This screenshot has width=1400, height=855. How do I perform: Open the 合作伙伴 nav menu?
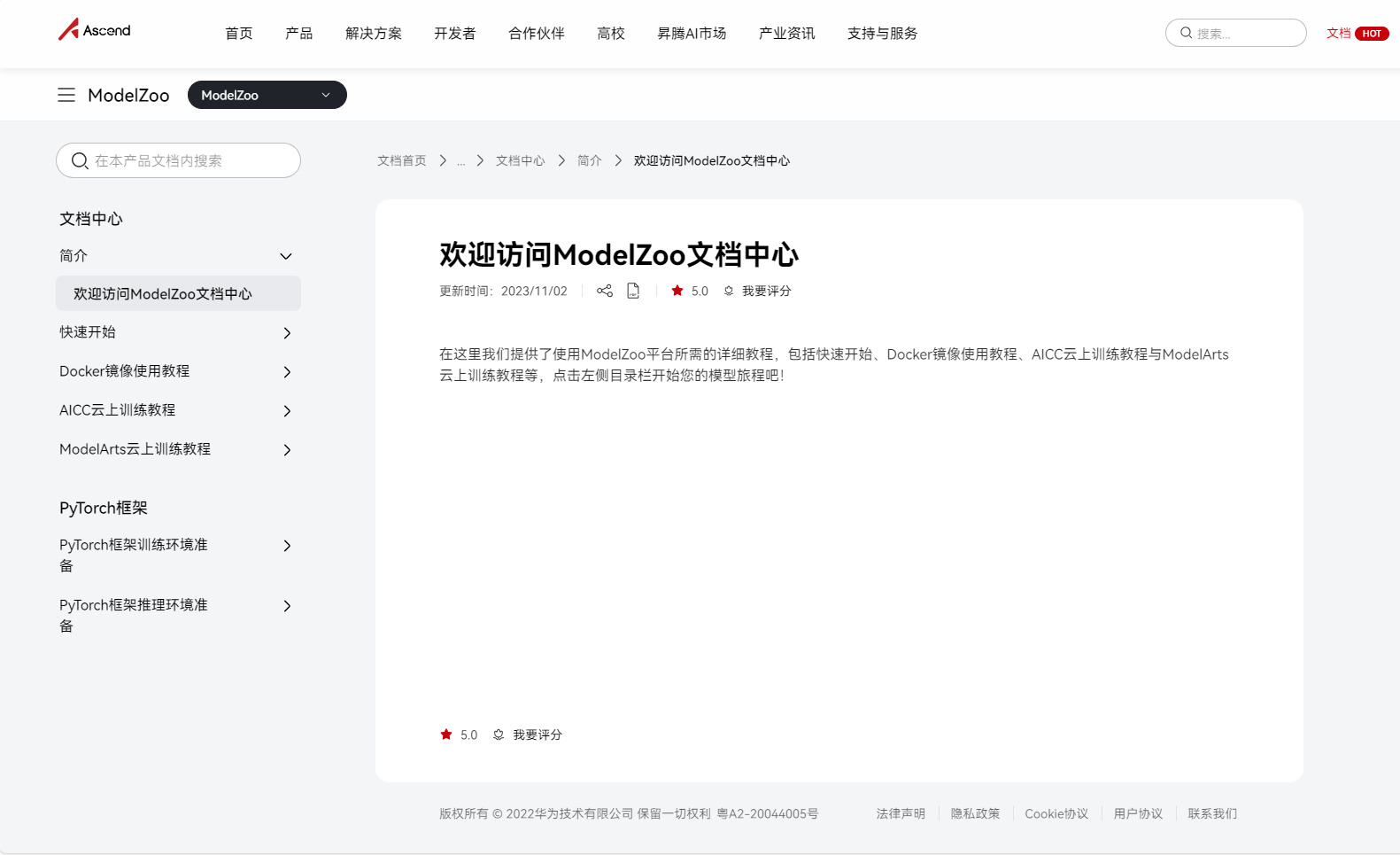[537, 33]
